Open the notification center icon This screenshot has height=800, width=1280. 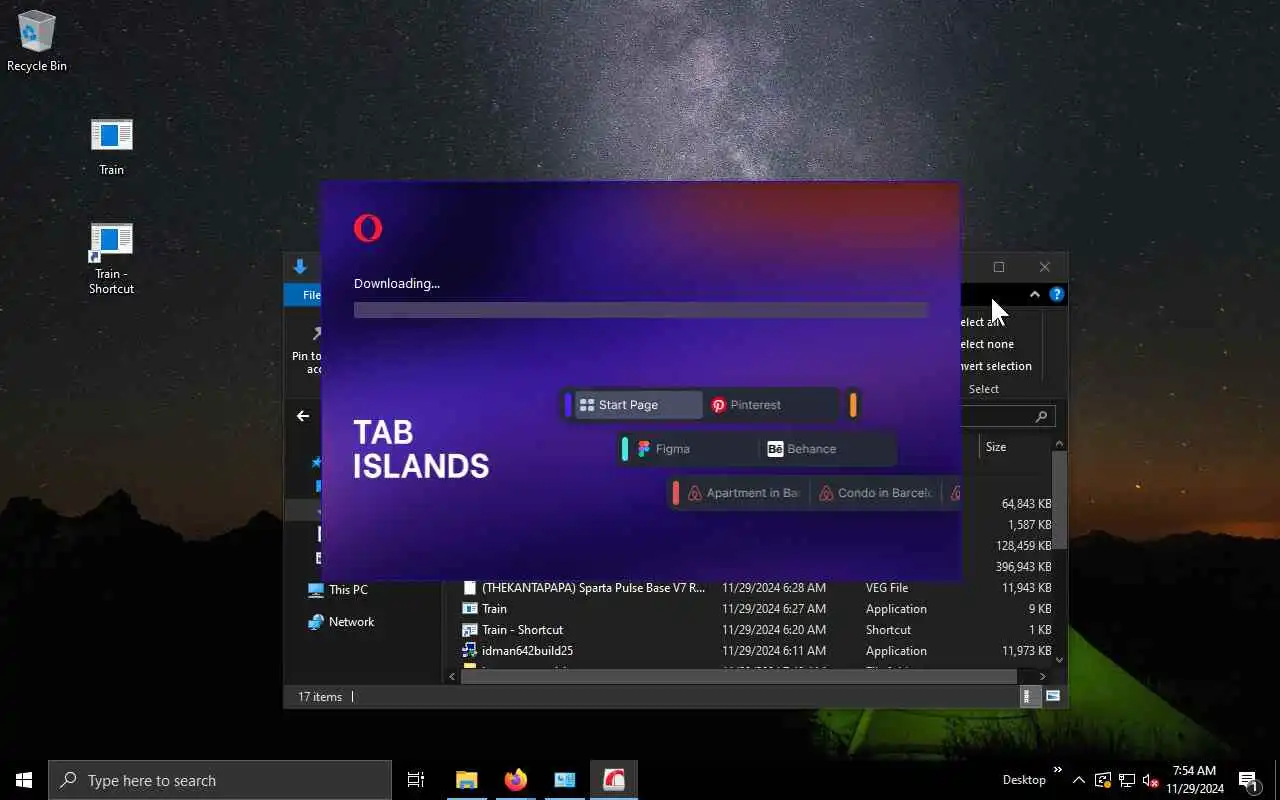point(1249,780)
